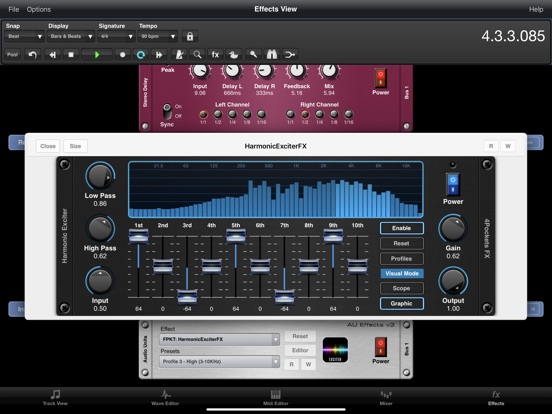552x414 pixels.
Task: Switch to Effects tab
Action: (496, 398)
